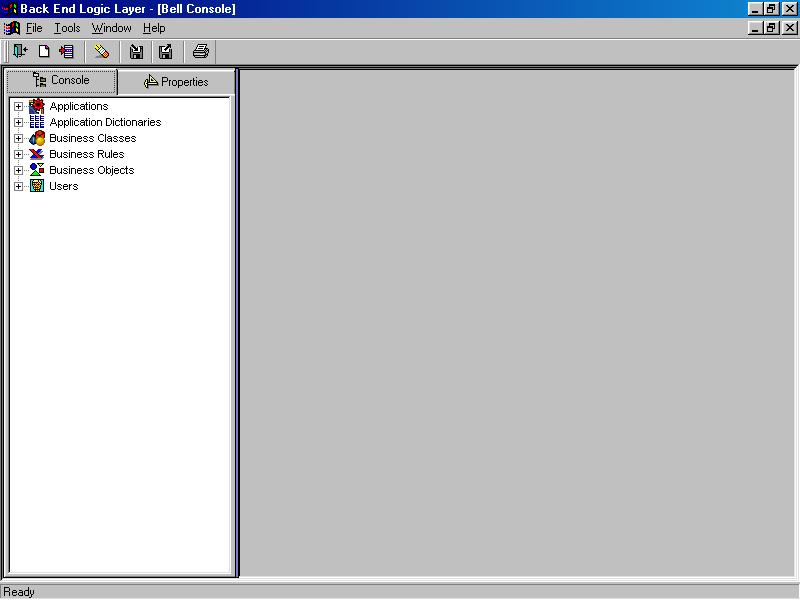Click the Business Objects node icon
The width and height of the screenshot is (800, 600).
point(37,170)
